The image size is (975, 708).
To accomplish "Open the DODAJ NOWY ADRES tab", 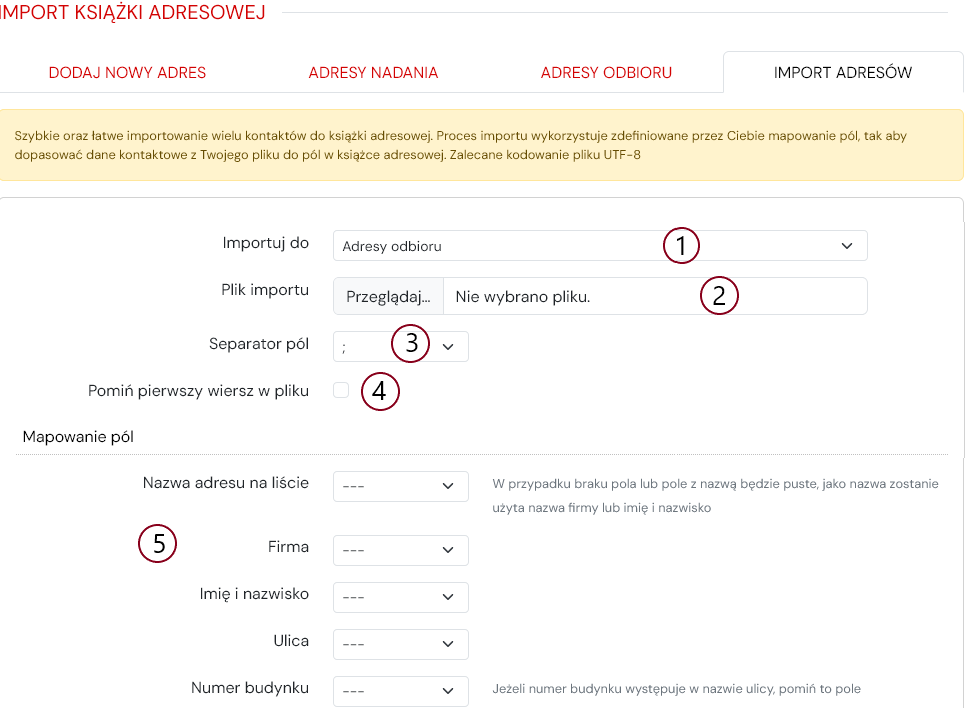I will pos(127,73).
